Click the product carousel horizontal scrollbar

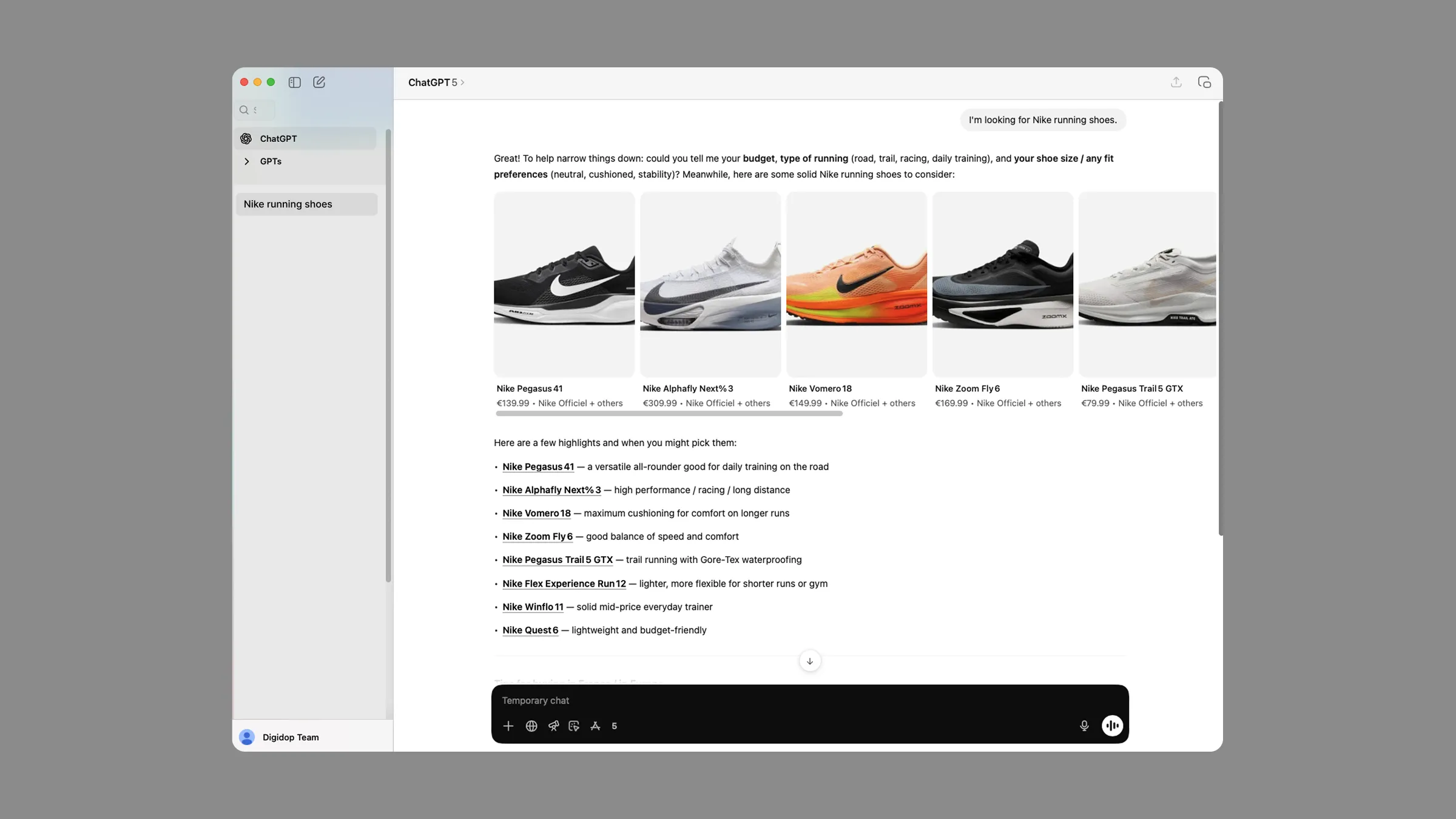tap(669, 414)
